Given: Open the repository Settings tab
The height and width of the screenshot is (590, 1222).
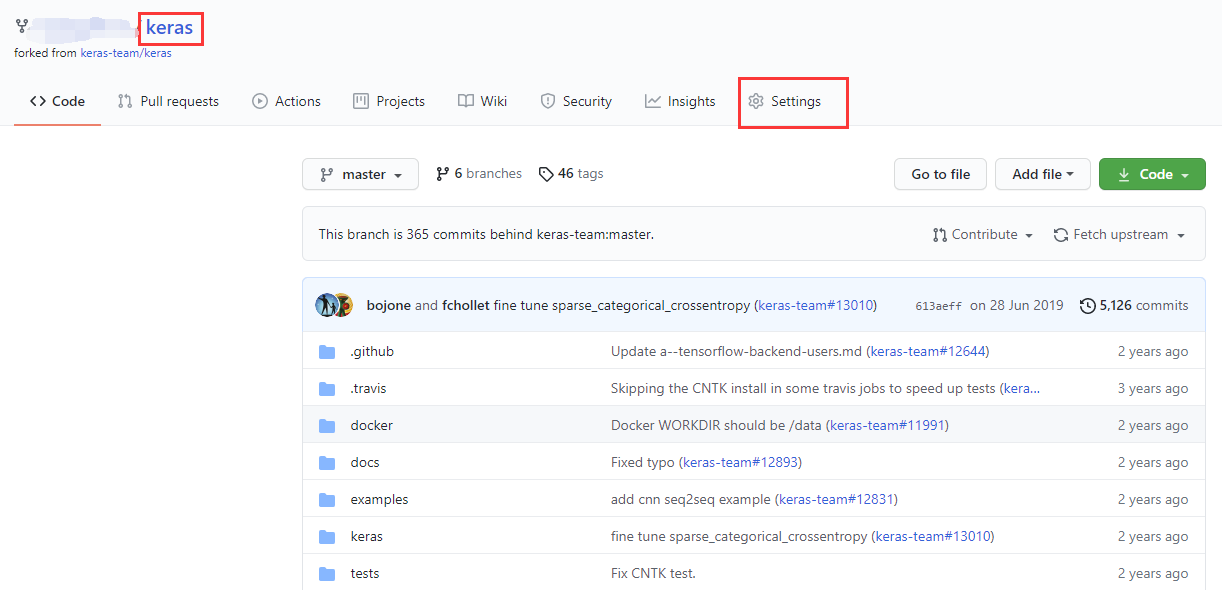Looking at the screenshot, I should 785,101.
